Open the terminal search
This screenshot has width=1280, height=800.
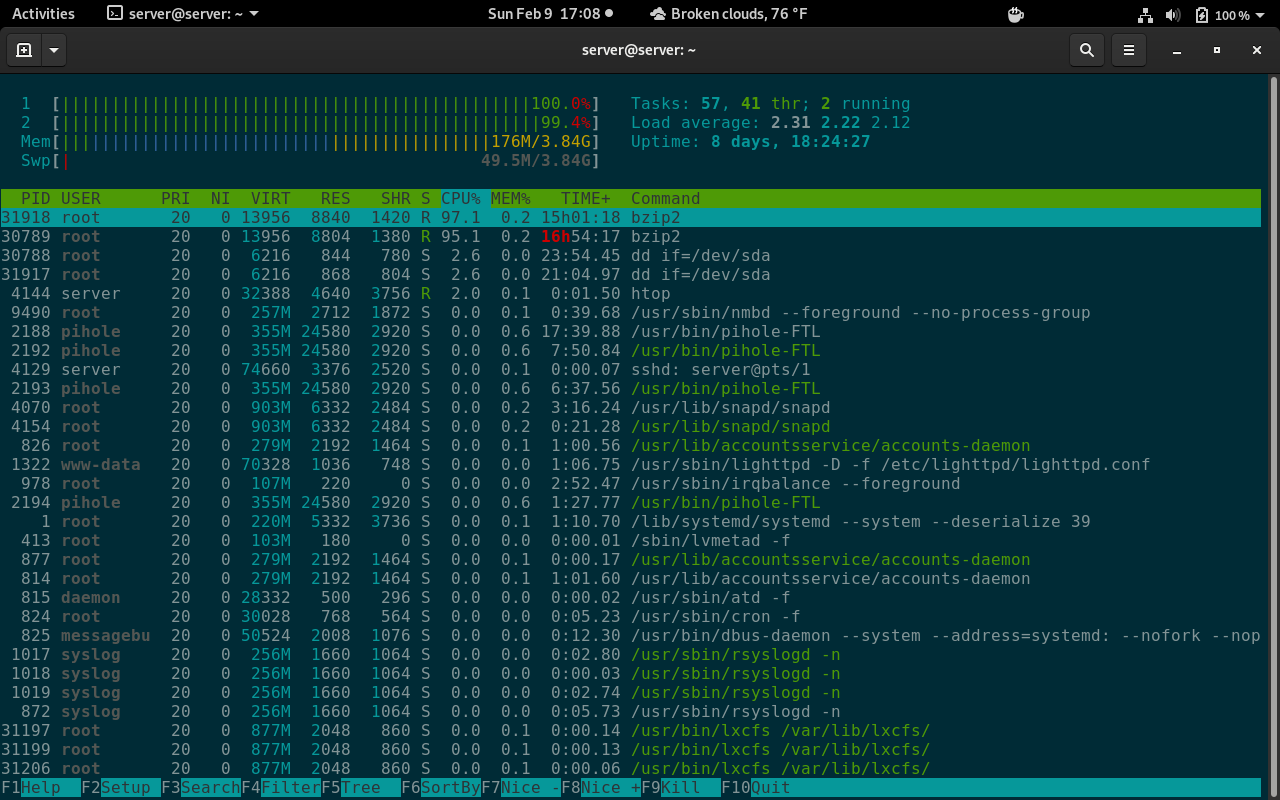1087,50
